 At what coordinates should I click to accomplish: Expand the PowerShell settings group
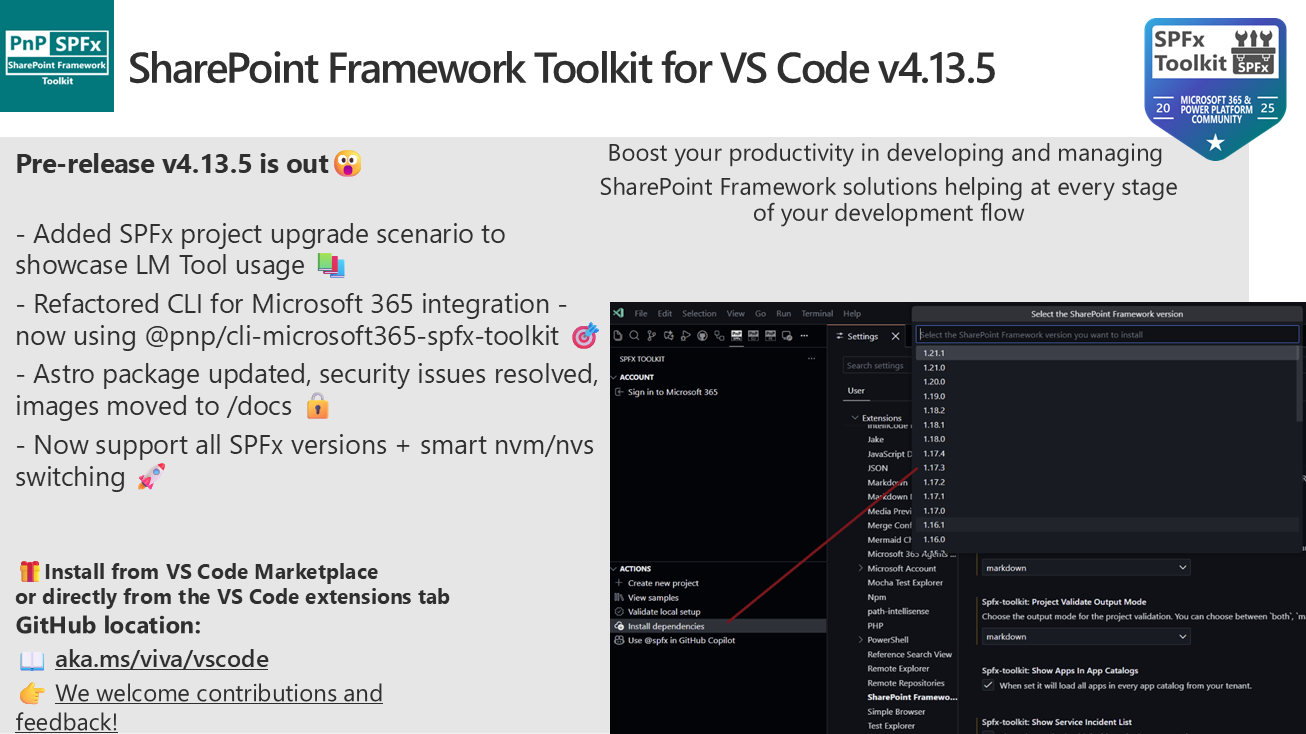(860, 640)
